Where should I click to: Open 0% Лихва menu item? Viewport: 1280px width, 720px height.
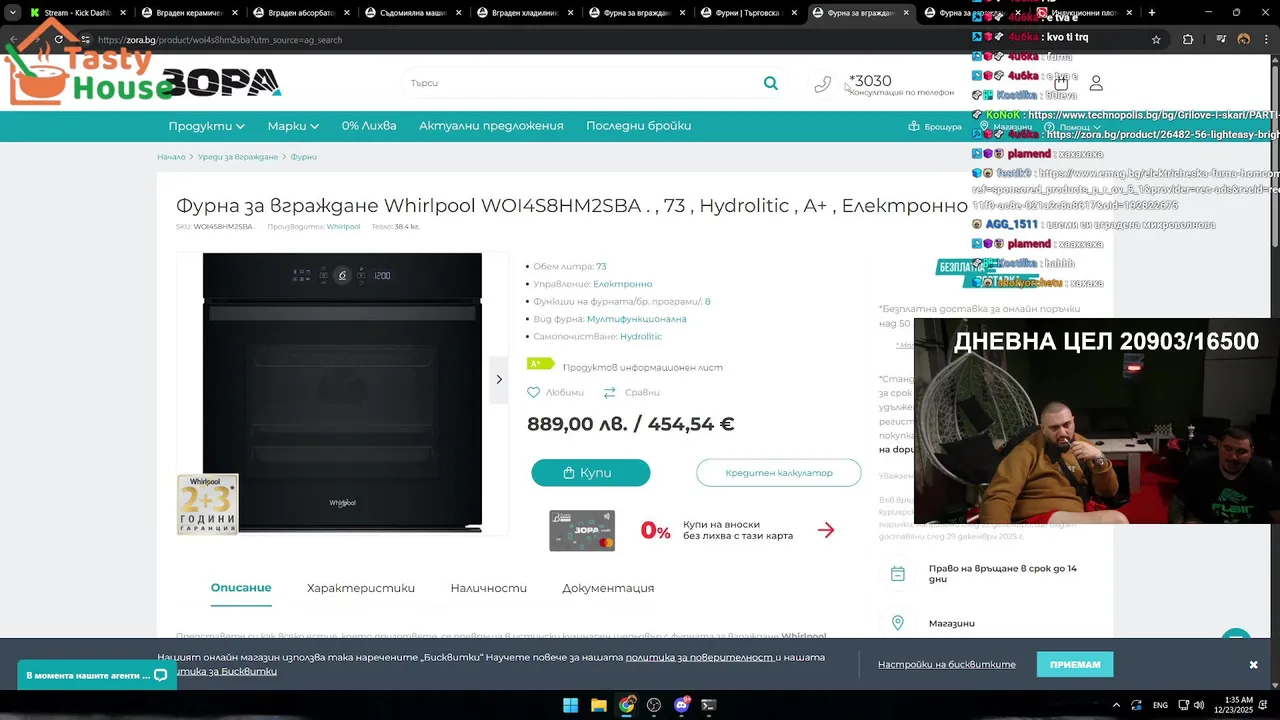pyautogui.click(x=369, y=126)
